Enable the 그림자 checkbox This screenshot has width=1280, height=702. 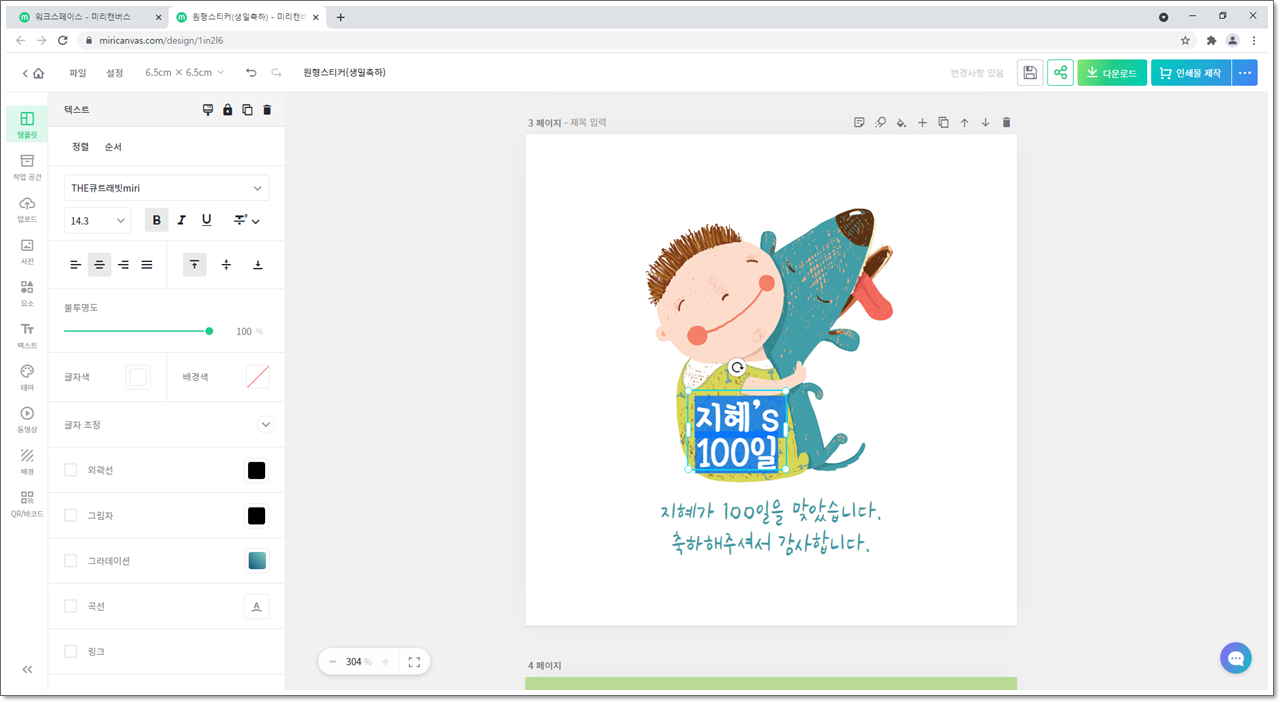(x=71, y=515)
